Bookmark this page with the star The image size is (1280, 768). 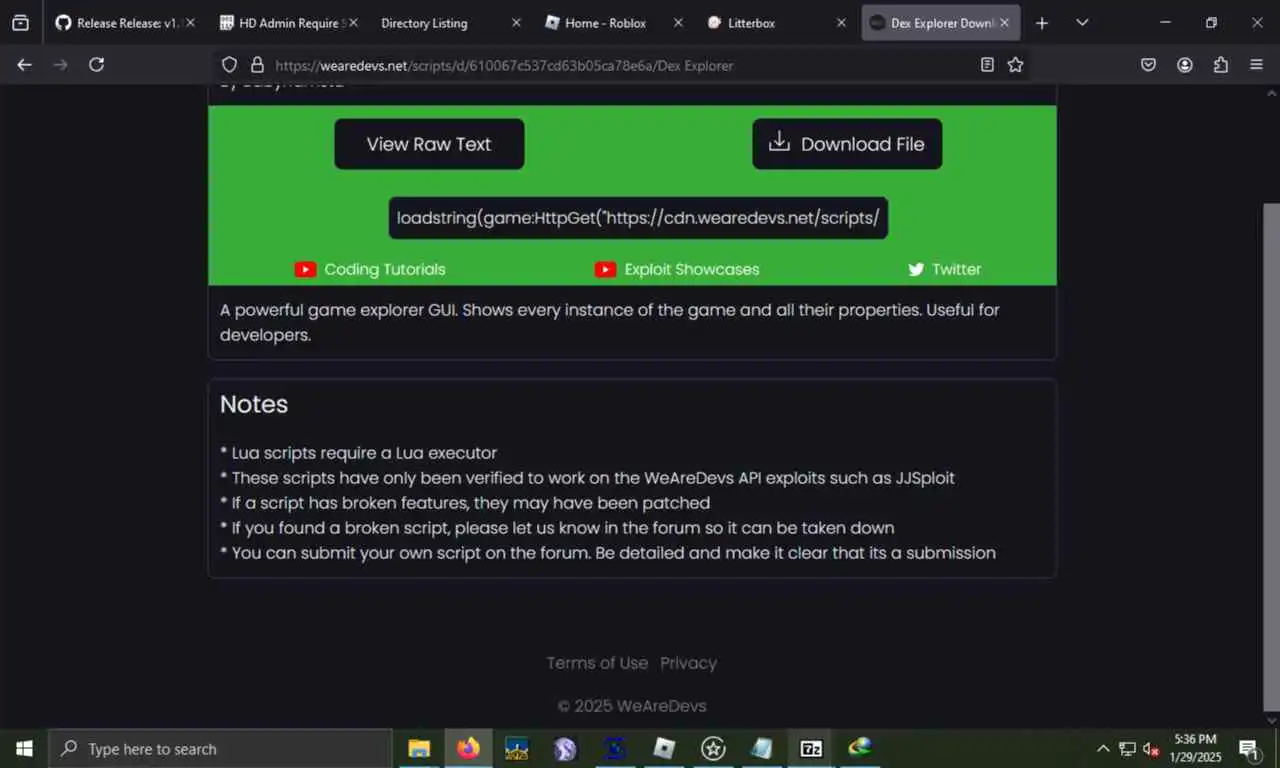1016,65
